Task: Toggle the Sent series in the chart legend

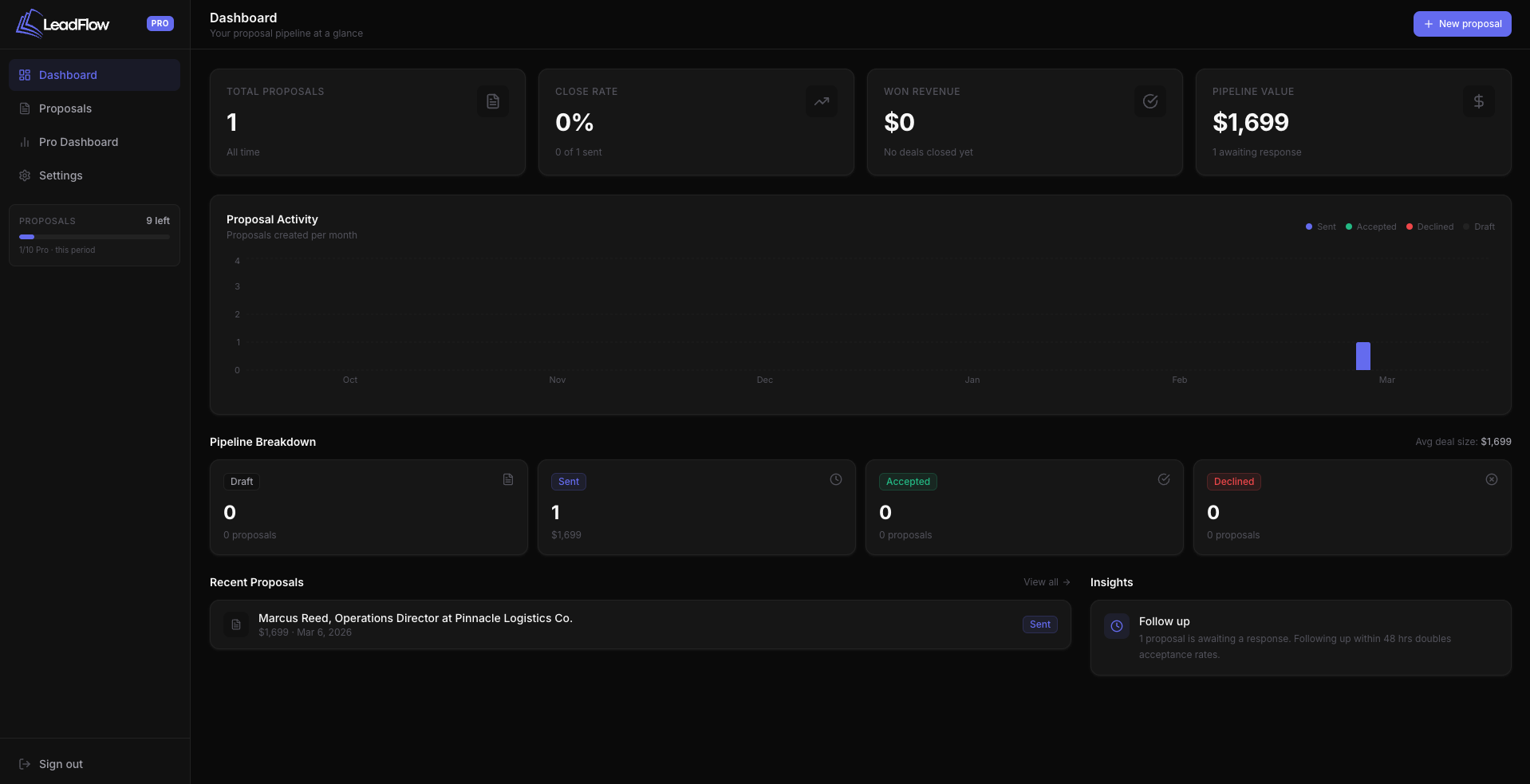Action: [x=1320, y=227]
